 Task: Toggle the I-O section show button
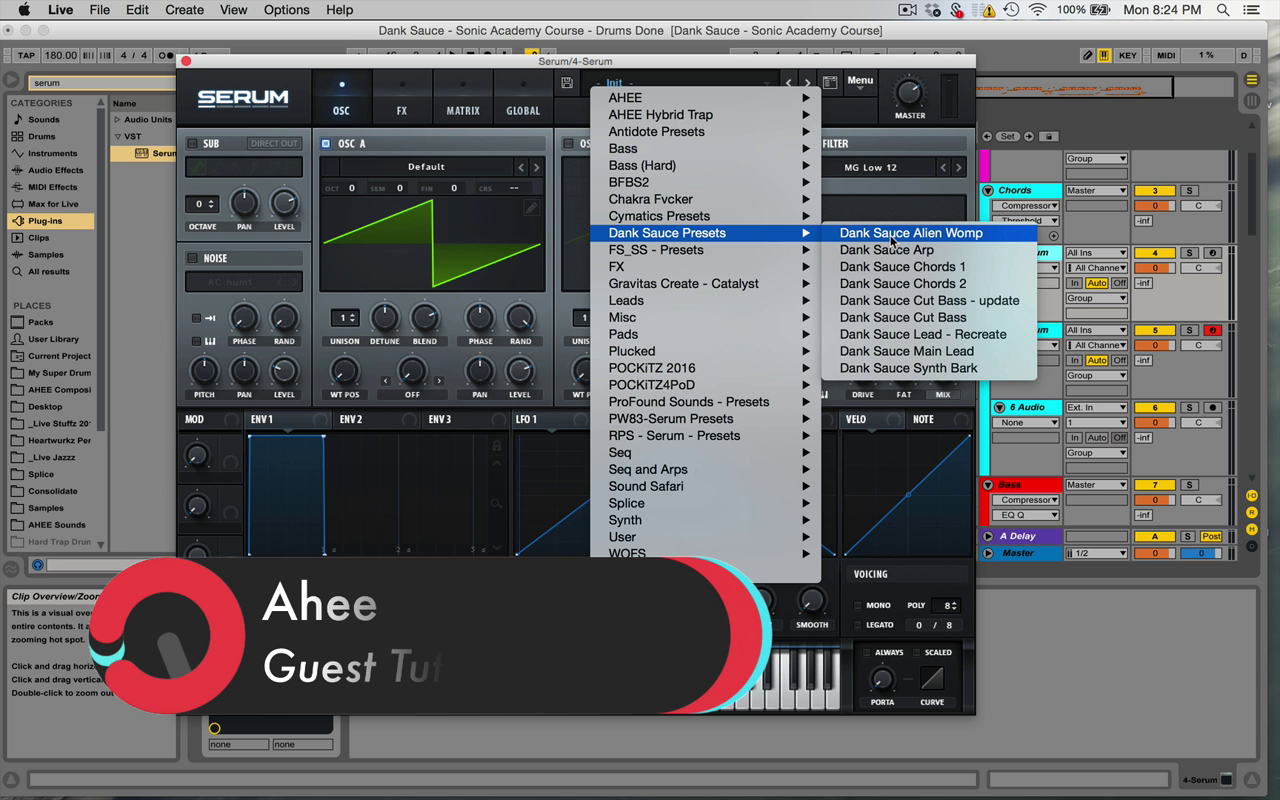(1251, 496)
